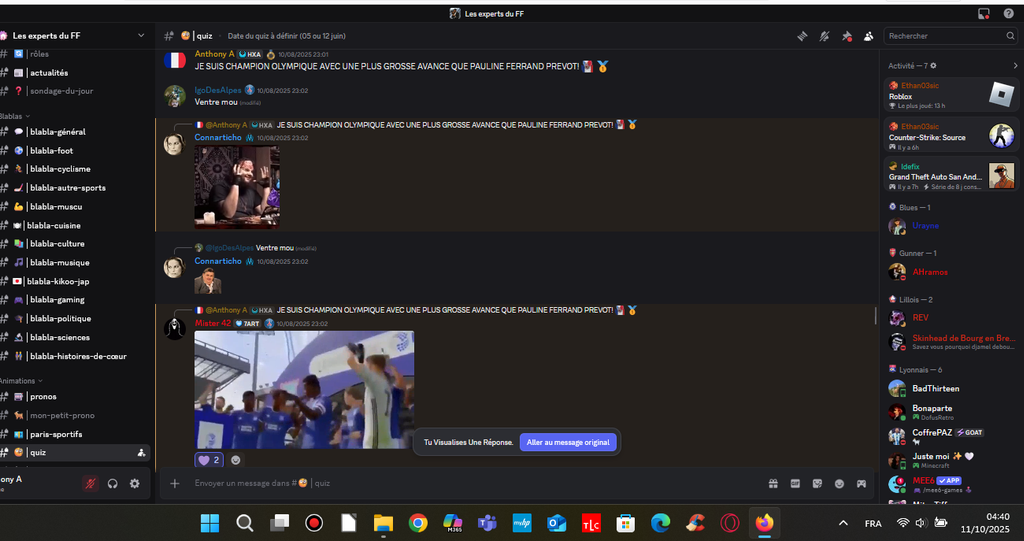Open the inbox icon in title bar
The image size is (1024, 541).
point(984,14)
